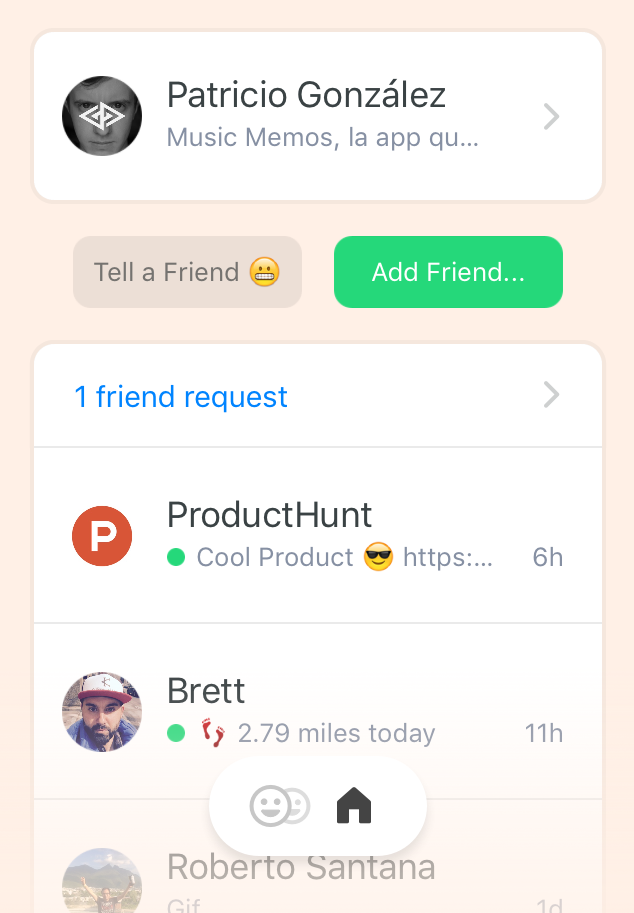Open the 1 friend request link
Viewport: 634px width, 913px height.
point(181,397)
